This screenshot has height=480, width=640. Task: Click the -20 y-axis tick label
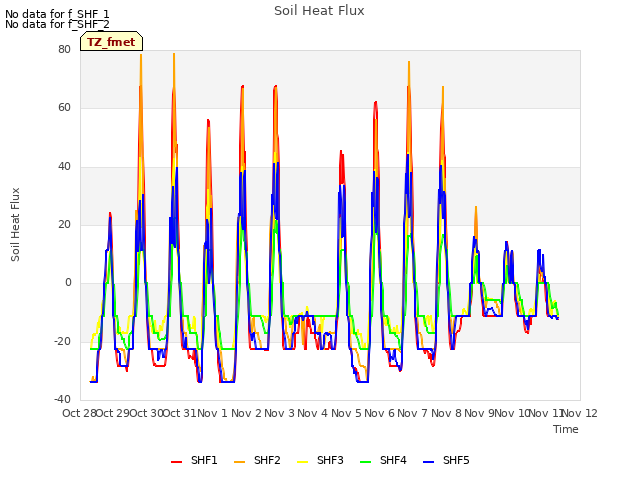pos(62,341)
